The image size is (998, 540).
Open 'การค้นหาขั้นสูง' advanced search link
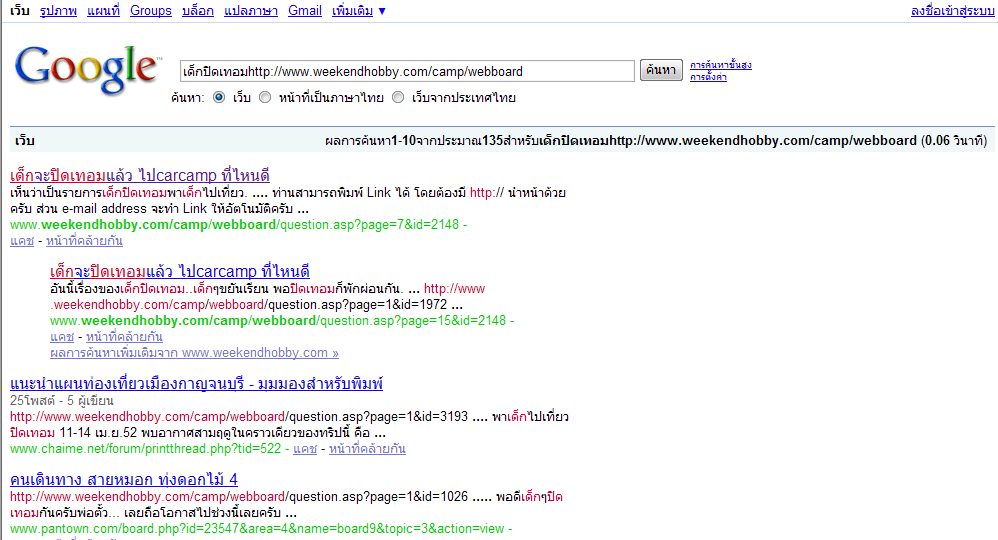pos(720,65)
